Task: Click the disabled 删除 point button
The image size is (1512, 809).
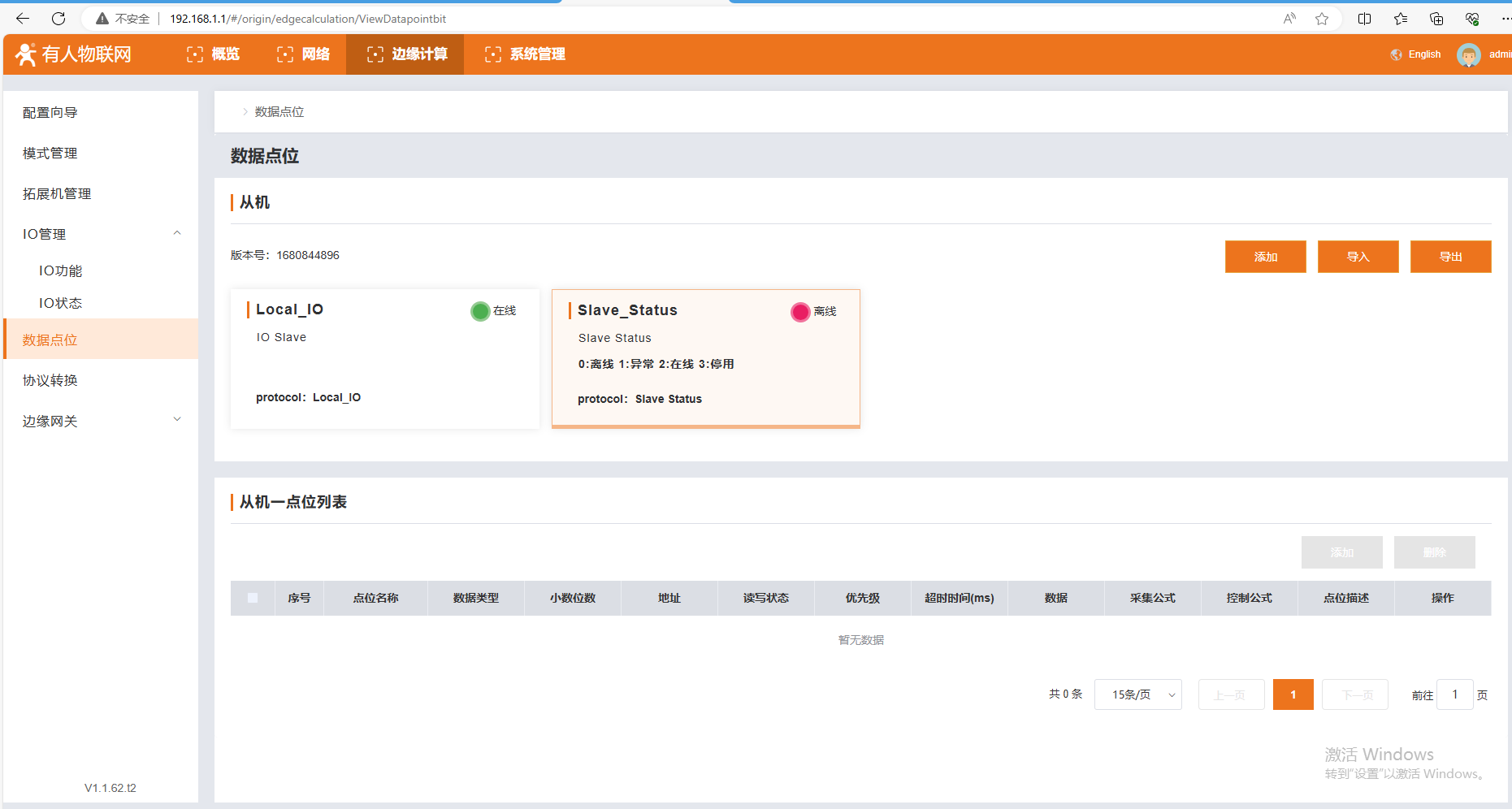Action: [x=1435, y=552]
